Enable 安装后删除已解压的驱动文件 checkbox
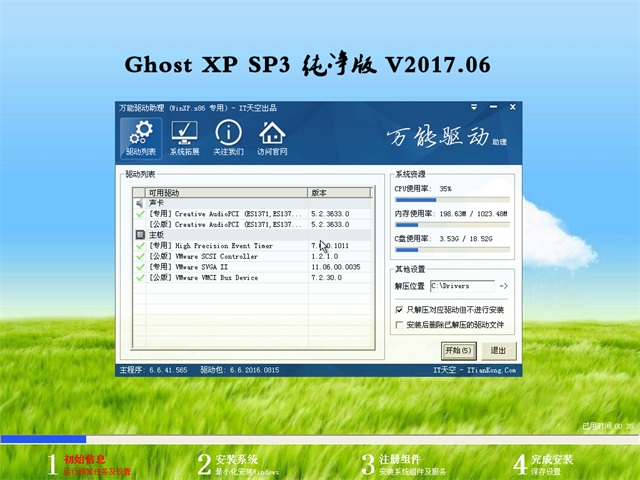 (x=399, y=325)
